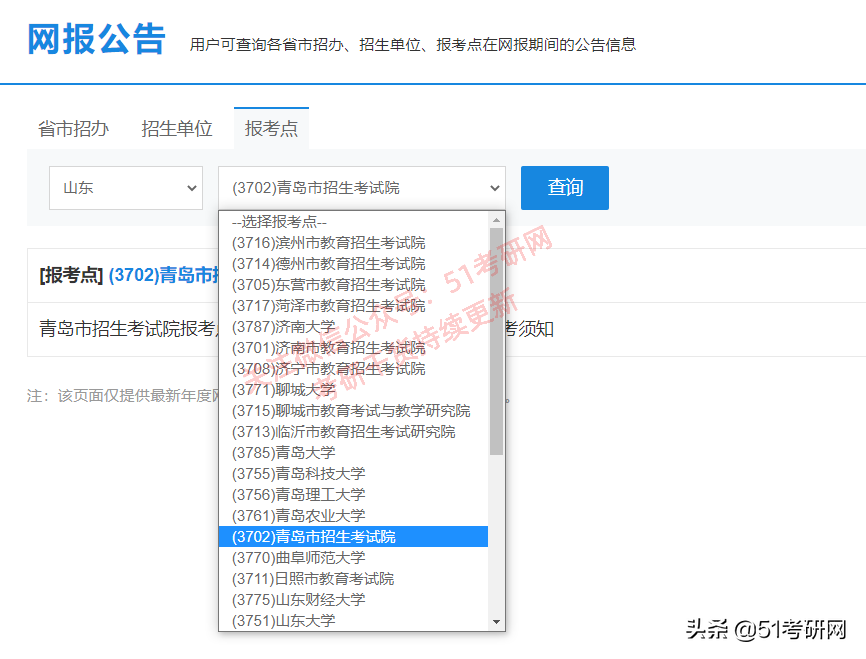This screenshot has width=866, height=659.
Task: Select the 报考点 tab
Action: pyautogui.click(x=271, y=129)
